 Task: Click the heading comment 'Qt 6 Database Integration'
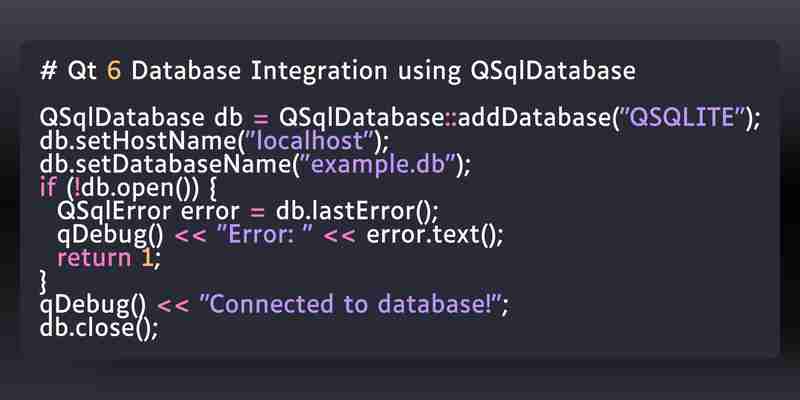(228, 71)
